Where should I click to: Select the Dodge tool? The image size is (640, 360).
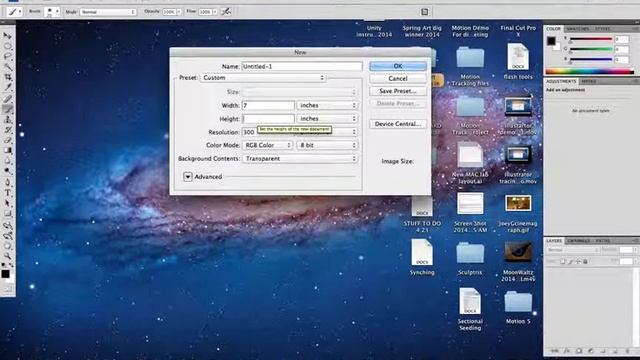[x=7, y=171]
